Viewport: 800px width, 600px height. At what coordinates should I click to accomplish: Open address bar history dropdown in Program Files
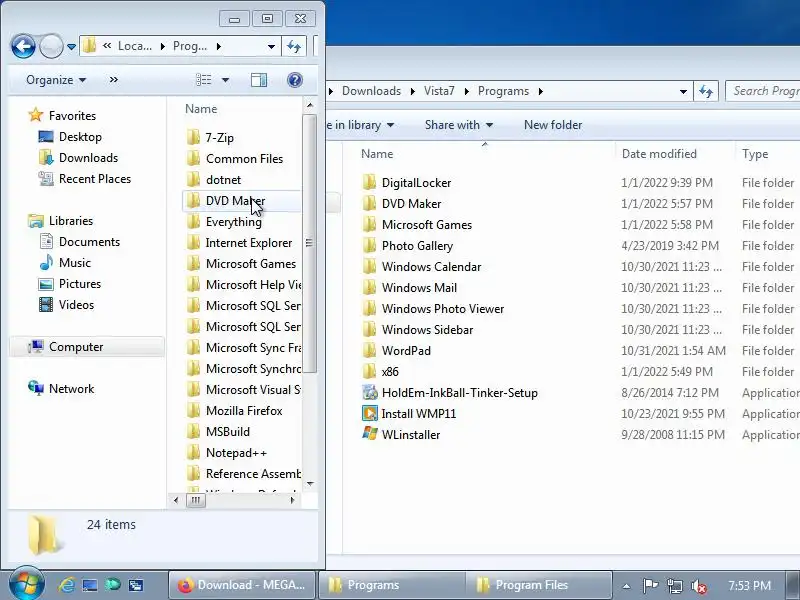click(271, 47)
